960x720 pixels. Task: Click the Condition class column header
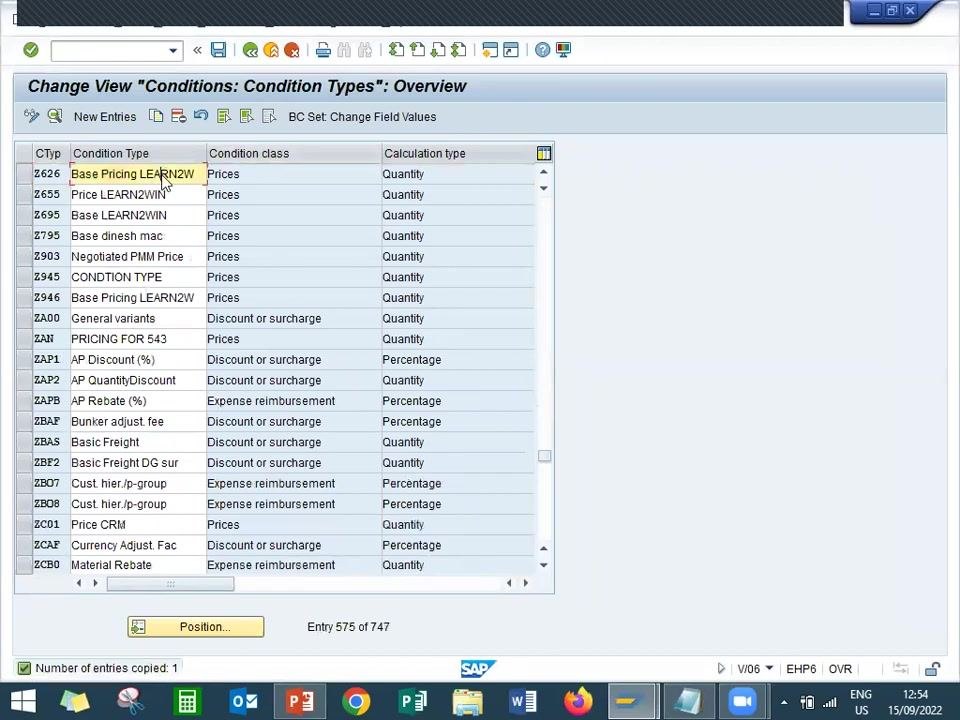click(293, 153)
